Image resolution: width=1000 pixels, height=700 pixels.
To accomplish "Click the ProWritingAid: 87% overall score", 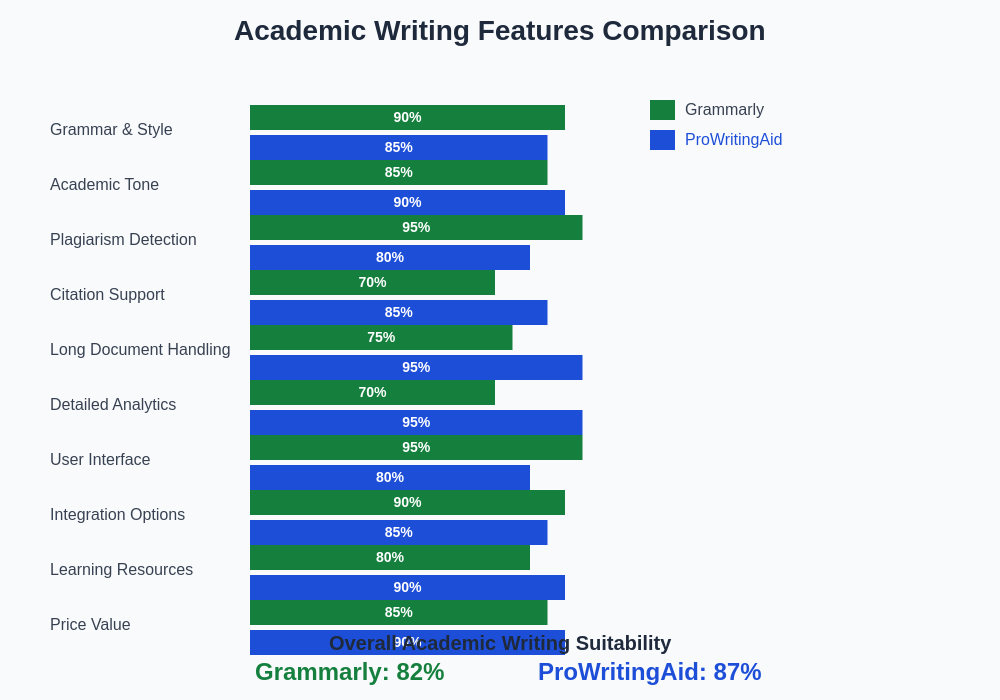I will tap(649, 672).
